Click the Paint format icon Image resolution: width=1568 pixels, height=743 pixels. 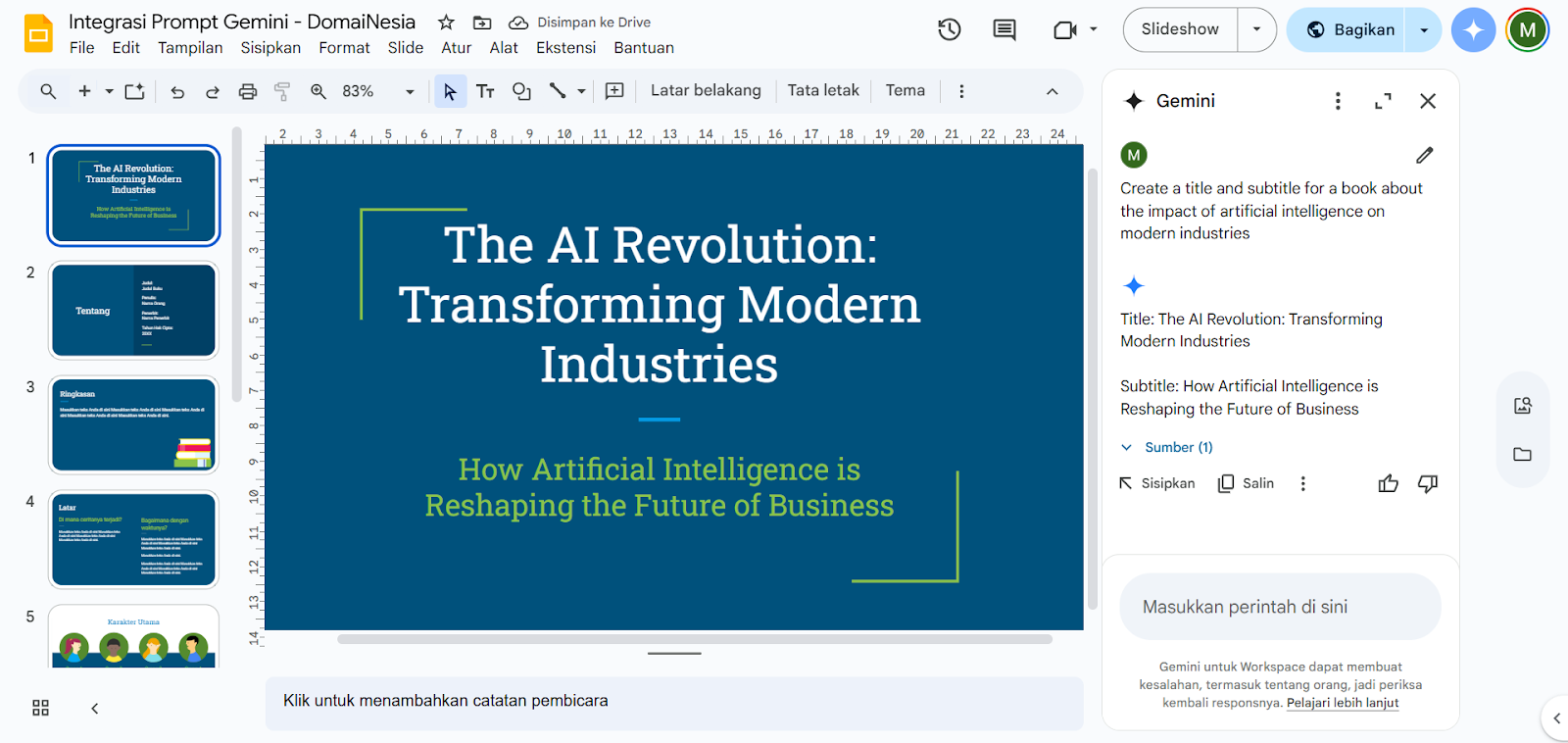click(282, 91)
